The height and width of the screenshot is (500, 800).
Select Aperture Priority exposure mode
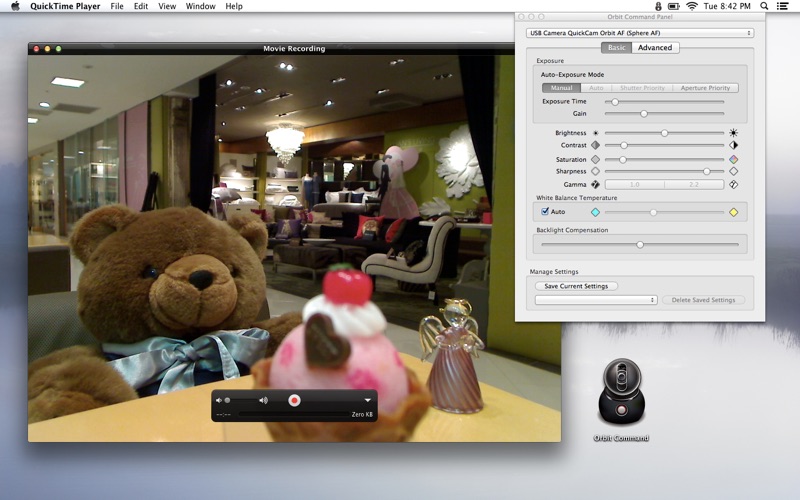pos(705,88)
